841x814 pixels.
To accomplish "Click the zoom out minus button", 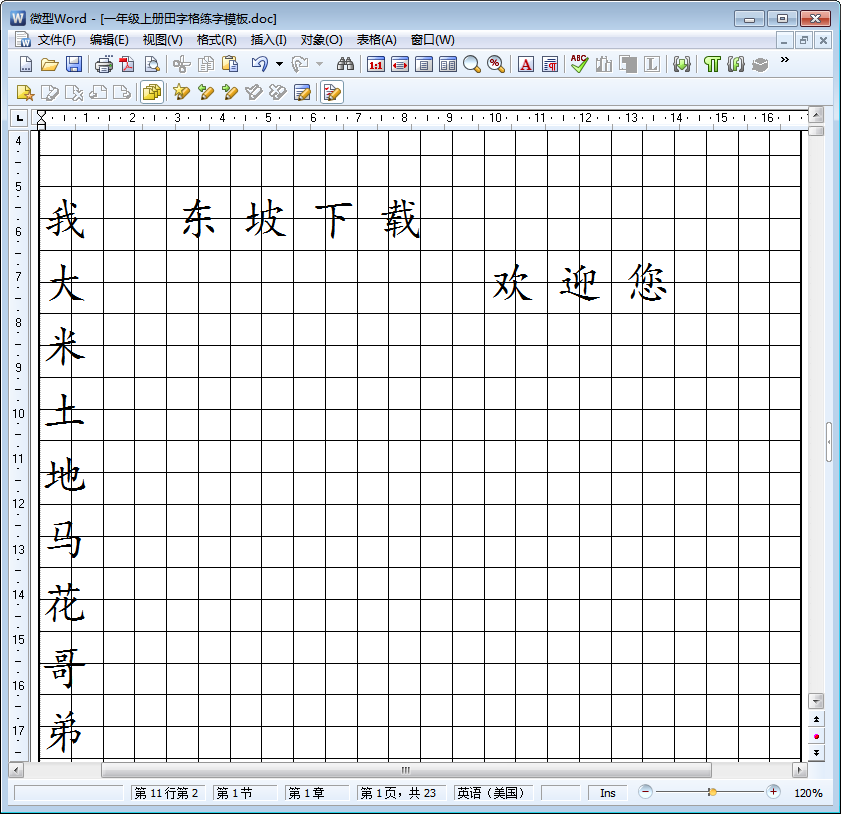I will (645, 791).
